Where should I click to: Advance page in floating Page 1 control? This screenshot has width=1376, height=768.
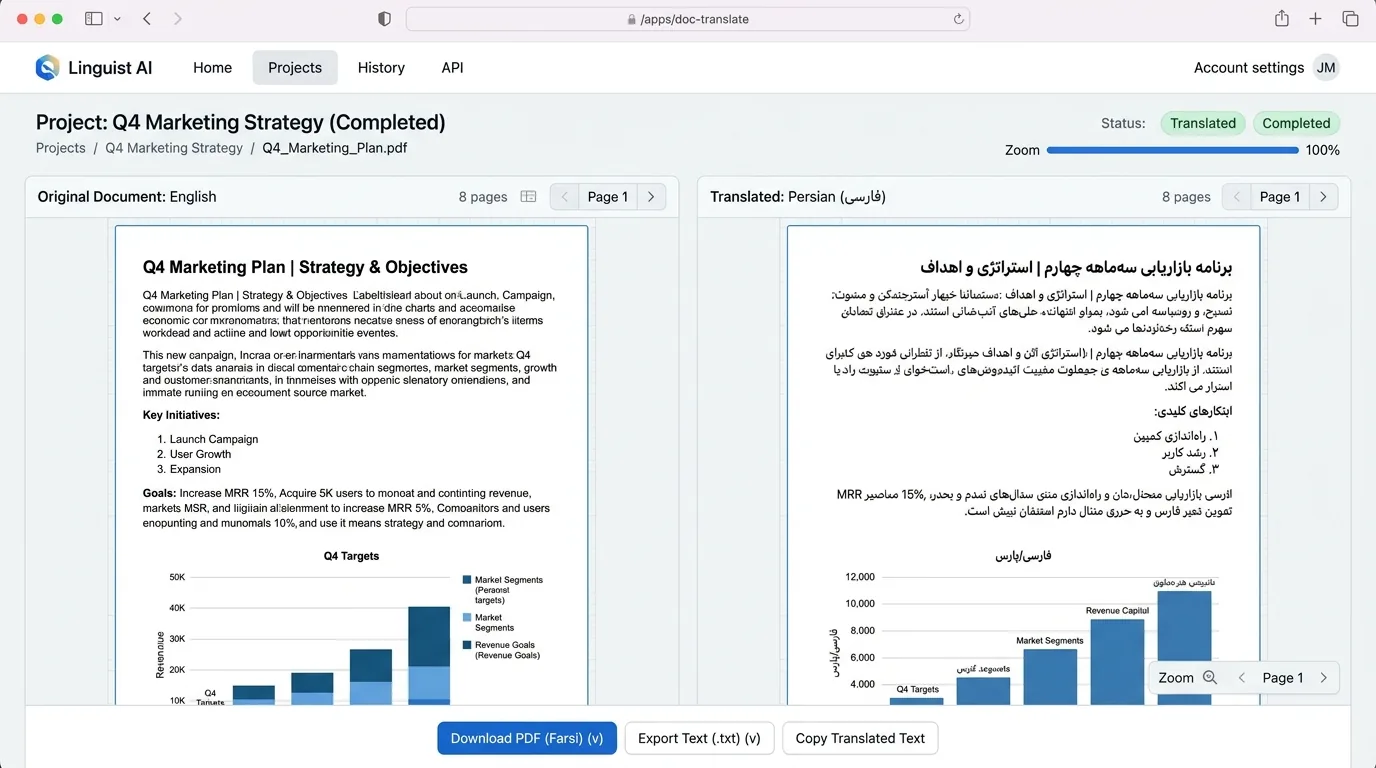click(x=1324, y=678)
